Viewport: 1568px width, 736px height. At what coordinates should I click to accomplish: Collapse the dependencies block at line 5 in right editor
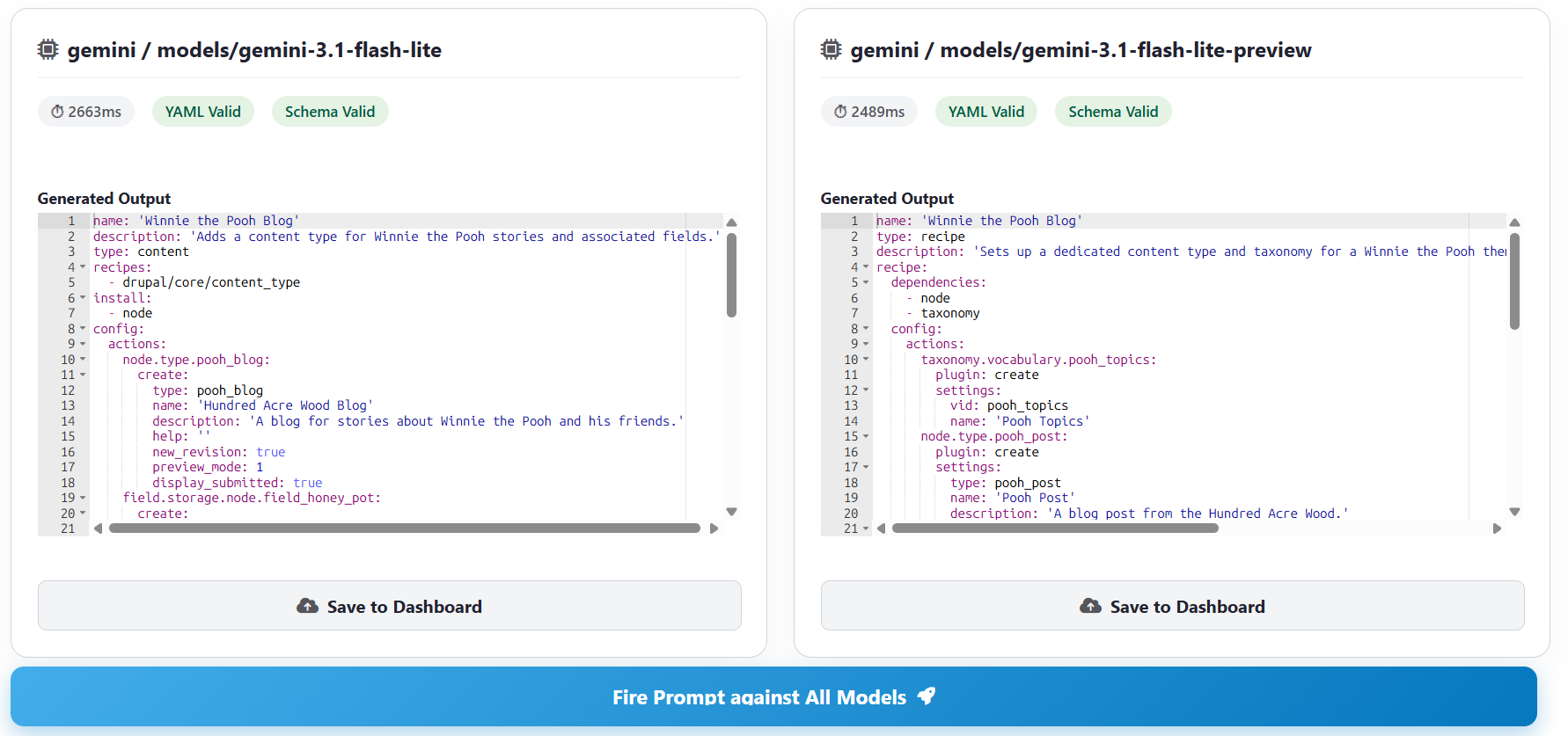pos(866,282)
